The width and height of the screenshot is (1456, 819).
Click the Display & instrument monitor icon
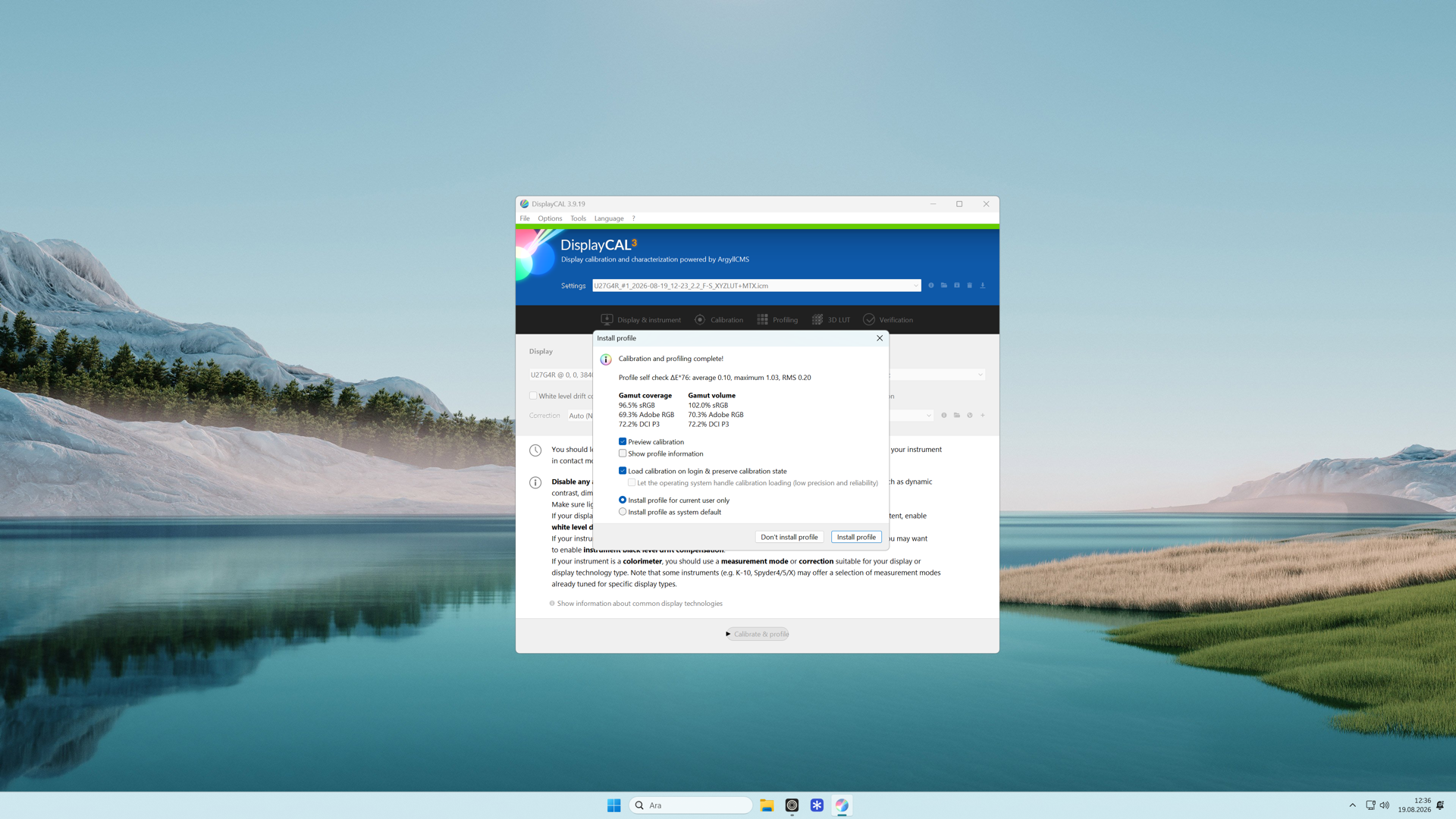click(607, 320)
